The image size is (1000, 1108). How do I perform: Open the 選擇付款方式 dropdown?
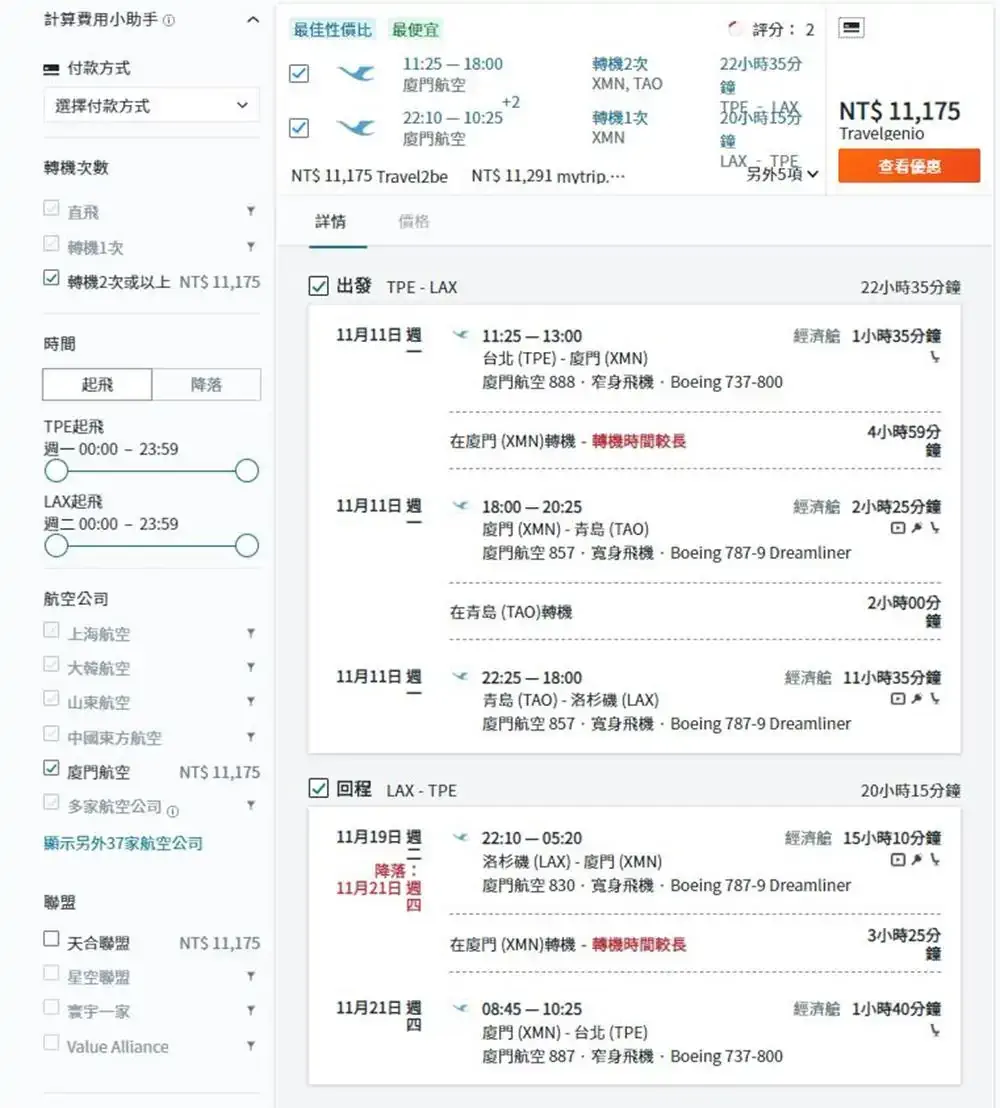click(x=151, y=105)
